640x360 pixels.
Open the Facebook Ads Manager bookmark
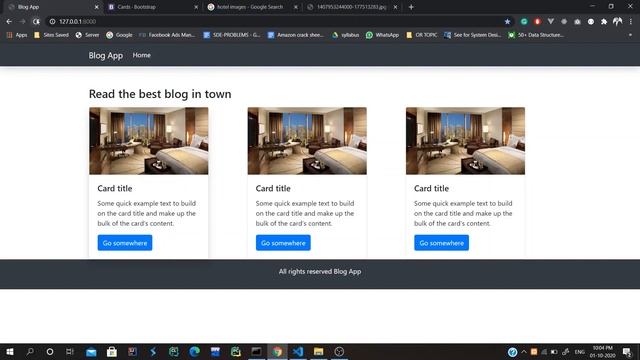click(x=167, y=35)
